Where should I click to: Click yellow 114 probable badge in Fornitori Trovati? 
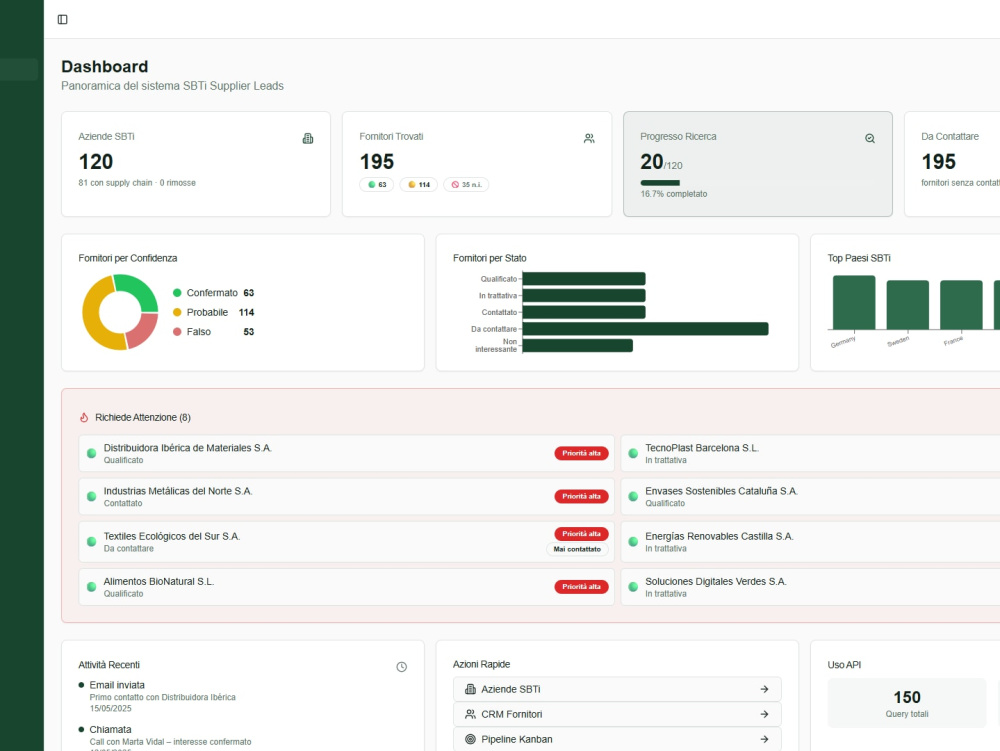click(418, 185)
